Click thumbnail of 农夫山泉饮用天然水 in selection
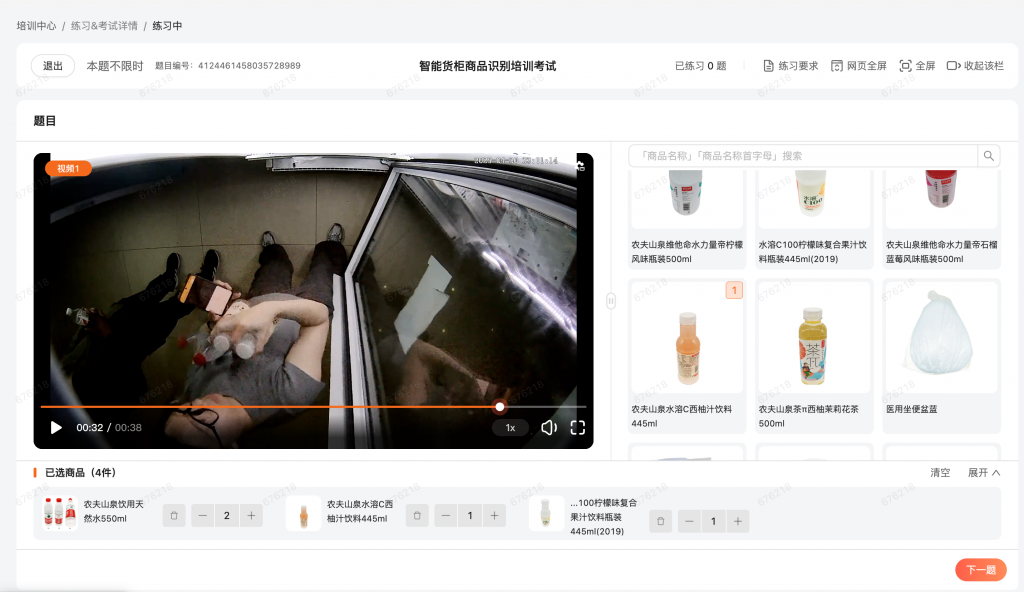1024x592 pixels. [x=59, y=512]
